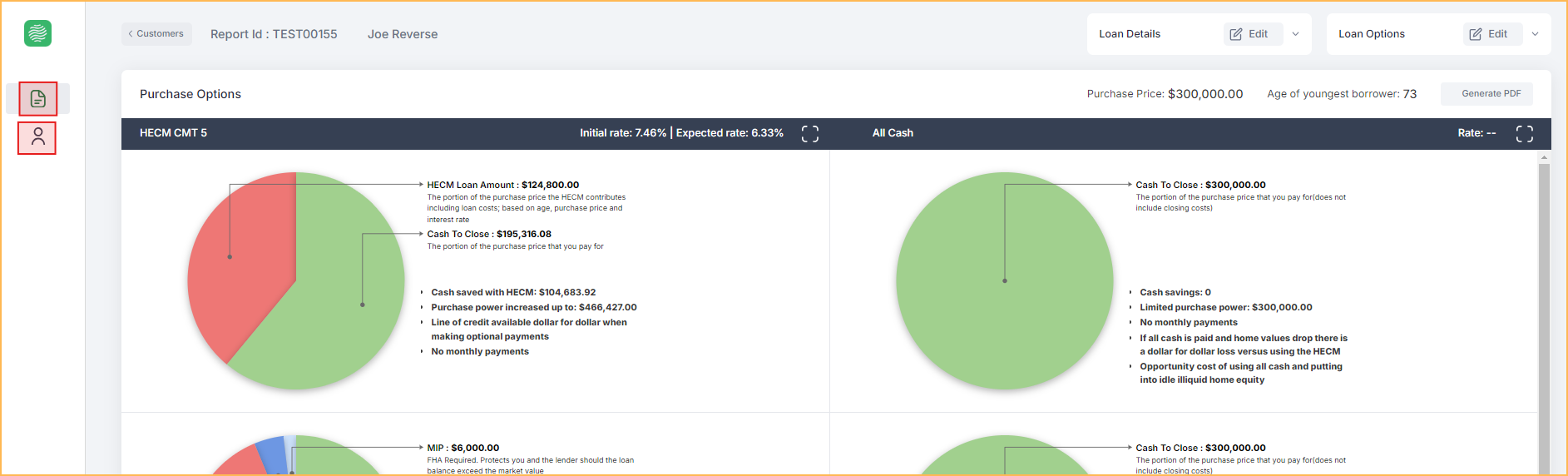This screenshot has width=1568, height=476.
Task: Click the scrollbar up arrow
Action: [x=1544, y=157]
